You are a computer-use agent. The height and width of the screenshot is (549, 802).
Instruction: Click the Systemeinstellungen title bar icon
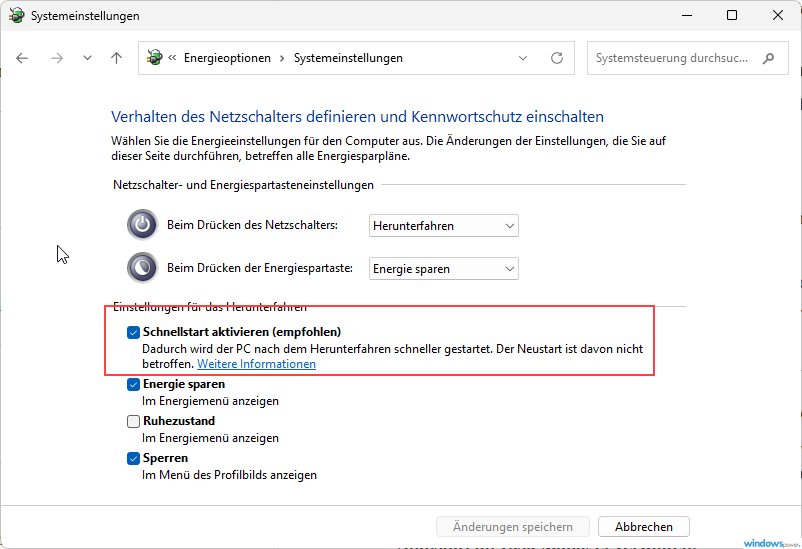pyautogui.click(x=16, y=15)
